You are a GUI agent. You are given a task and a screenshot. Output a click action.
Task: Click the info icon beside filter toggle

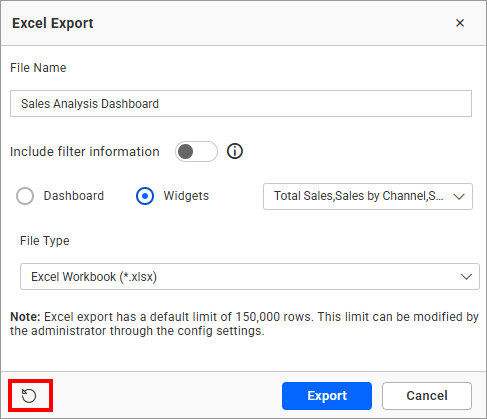[235, 151]
